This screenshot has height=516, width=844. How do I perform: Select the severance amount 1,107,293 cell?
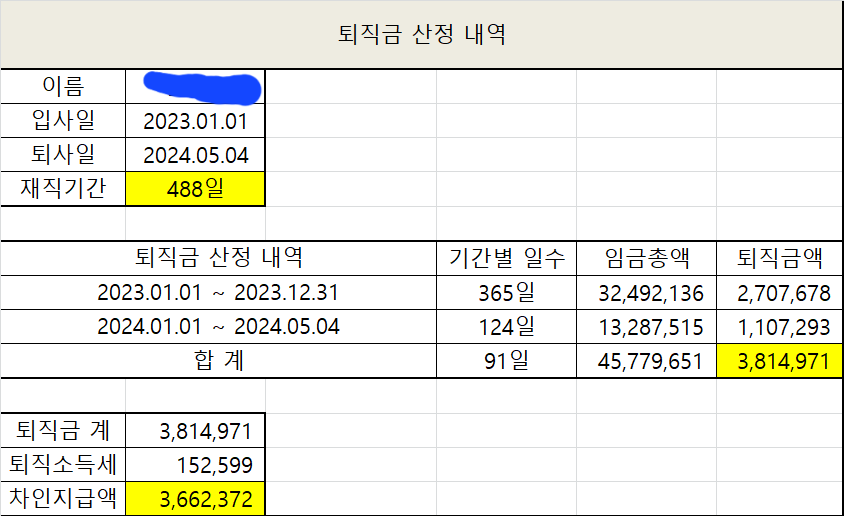[779, 327]
